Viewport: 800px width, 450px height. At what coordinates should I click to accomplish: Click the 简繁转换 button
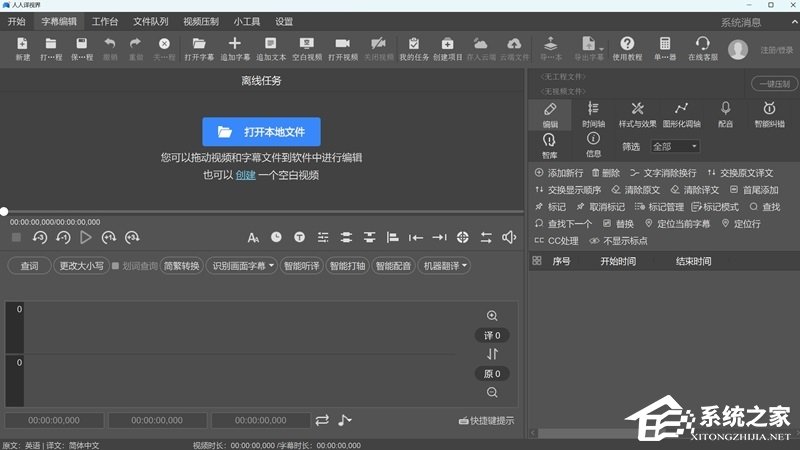pos(182,266)
